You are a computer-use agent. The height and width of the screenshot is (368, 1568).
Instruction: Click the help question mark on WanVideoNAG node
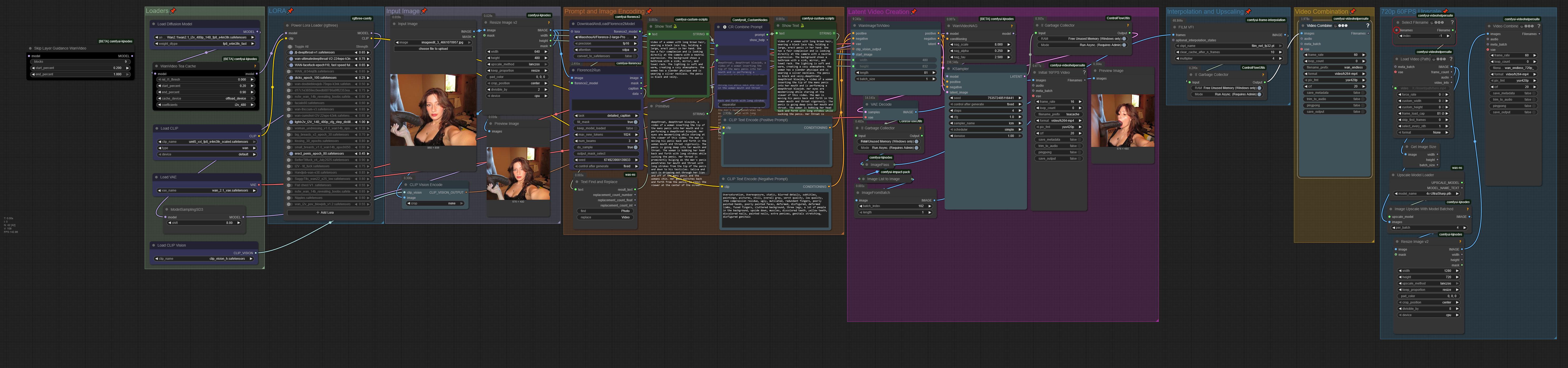click(1012, 26)
